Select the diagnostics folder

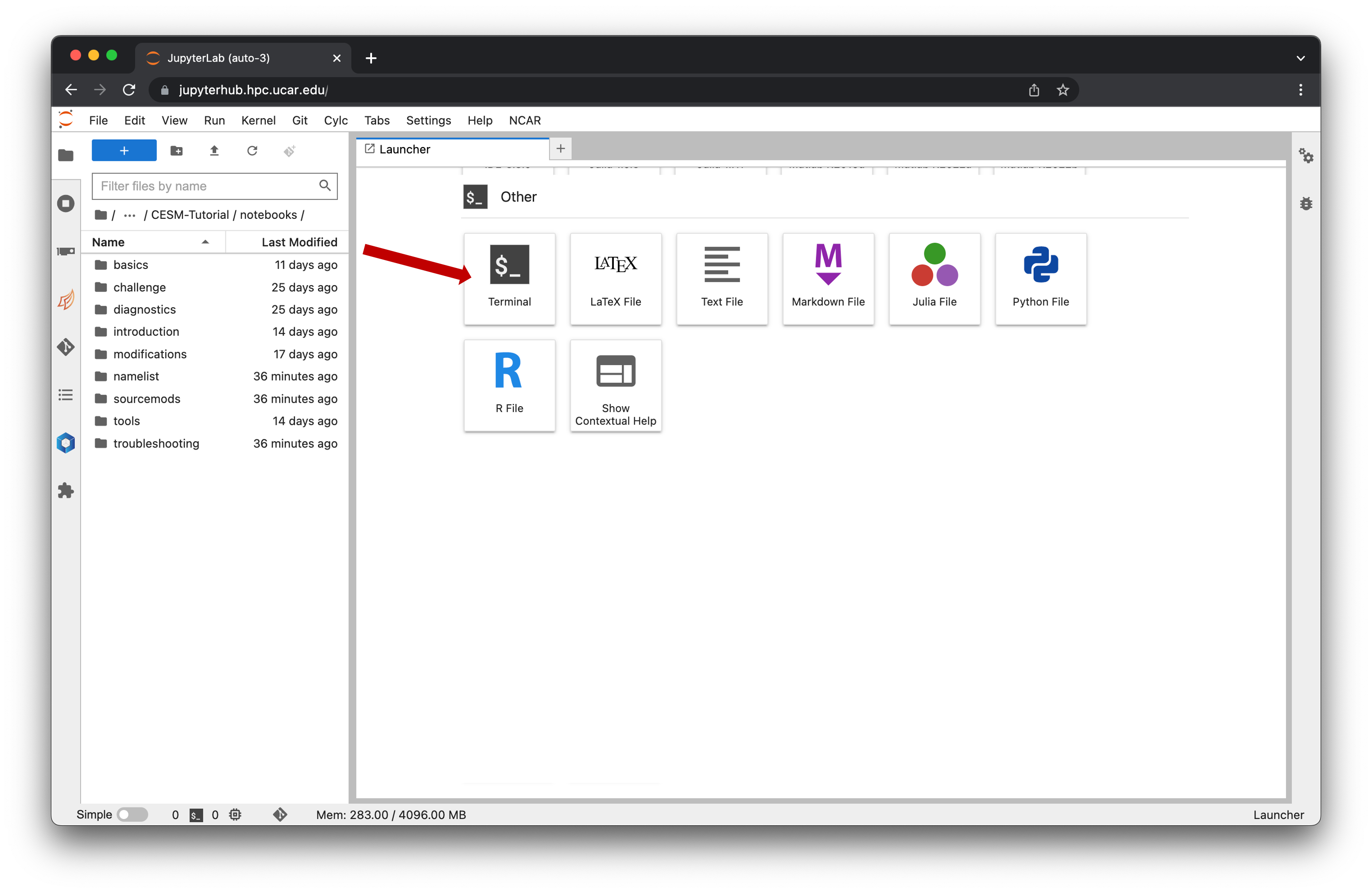click(x=214, y=309)
